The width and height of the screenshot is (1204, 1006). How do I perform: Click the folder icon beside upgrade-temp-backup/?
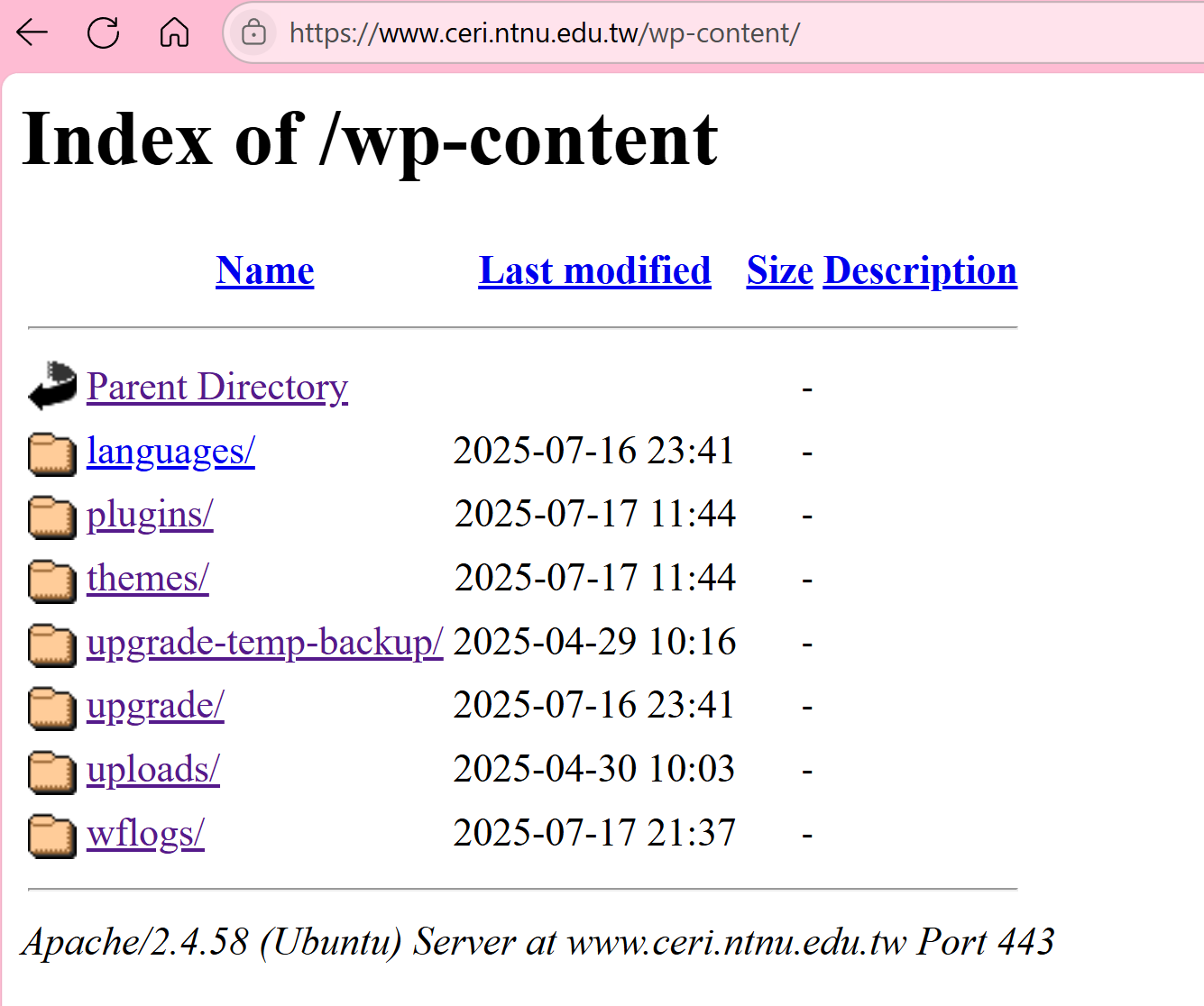tap(52, 644)
